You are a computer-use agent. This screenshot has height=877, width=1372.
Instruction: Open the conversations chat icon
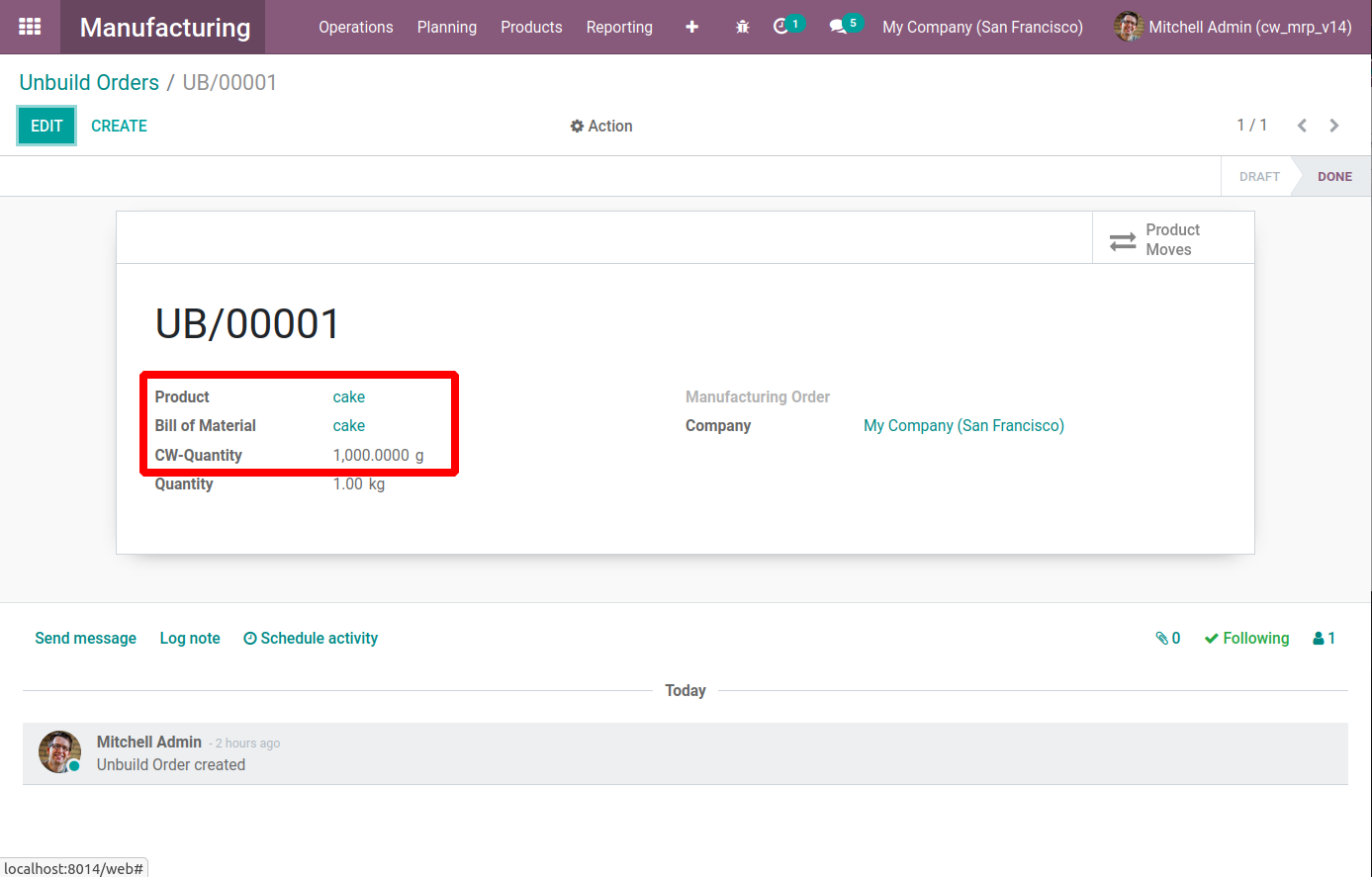point(838,27)
